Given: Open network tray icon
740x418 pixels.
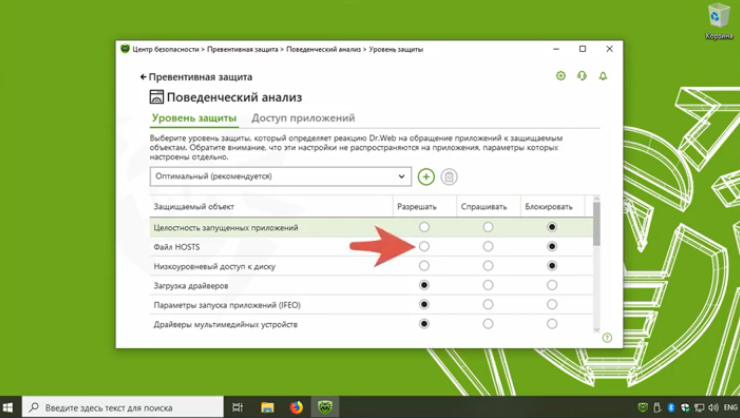Looking at the screenshot, I should pos(699,407).
